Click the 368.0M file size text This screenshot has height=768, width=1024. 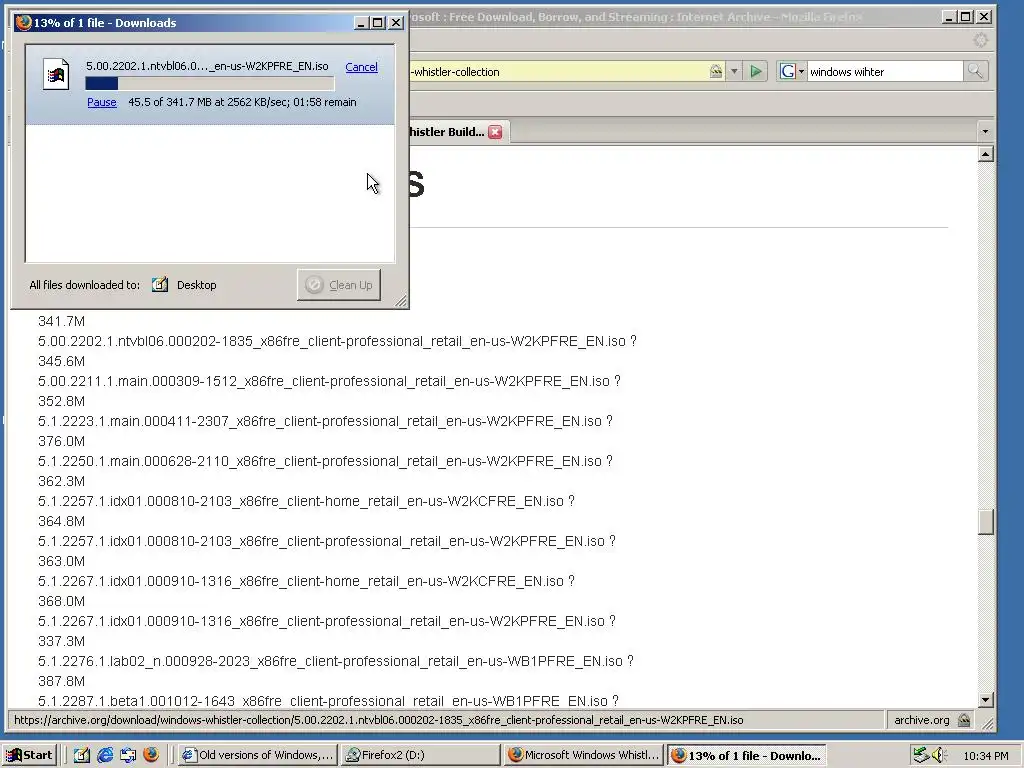pos(61,601)
